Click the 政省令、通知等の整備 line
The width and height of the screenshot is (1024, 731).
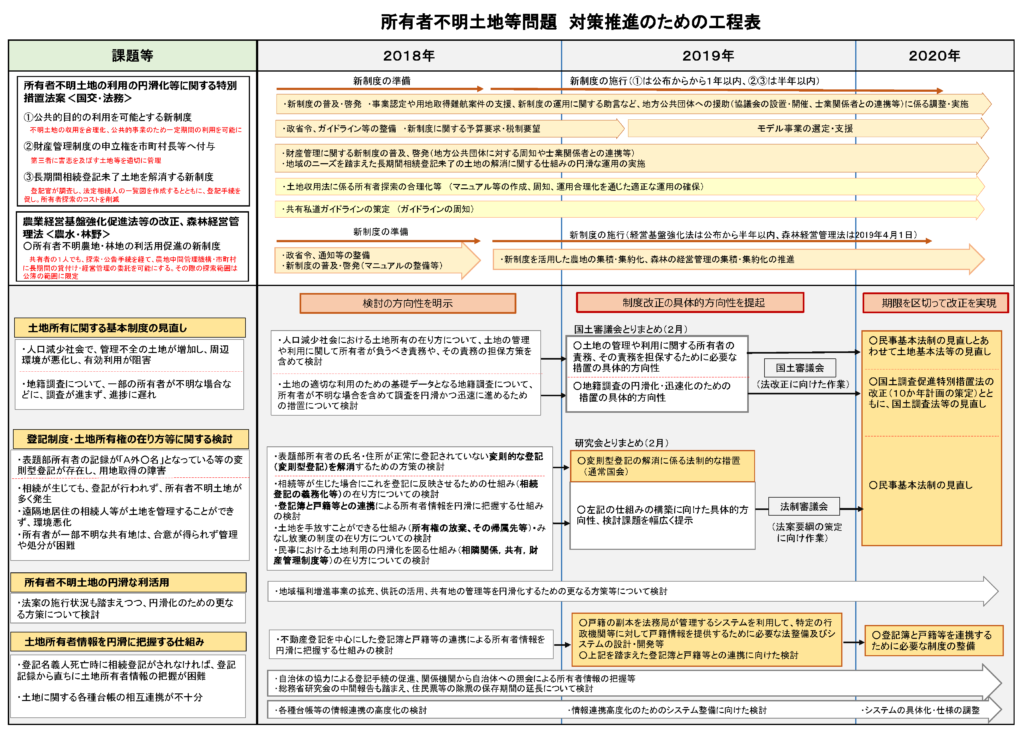click(326, 255)
